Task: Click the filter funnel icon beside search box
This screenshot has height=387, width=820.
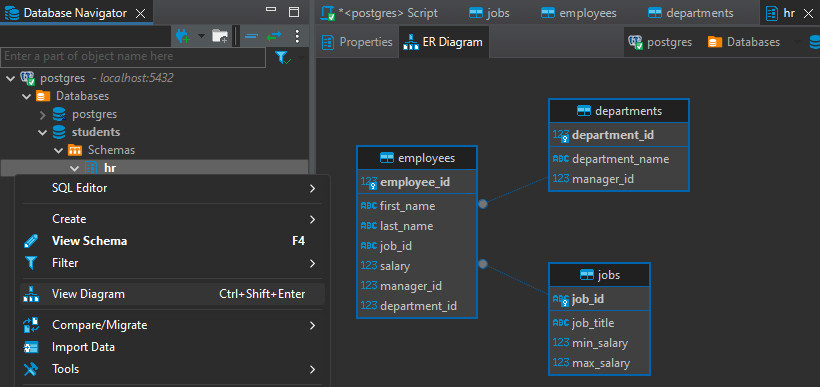Action: (x=282, y=57)
